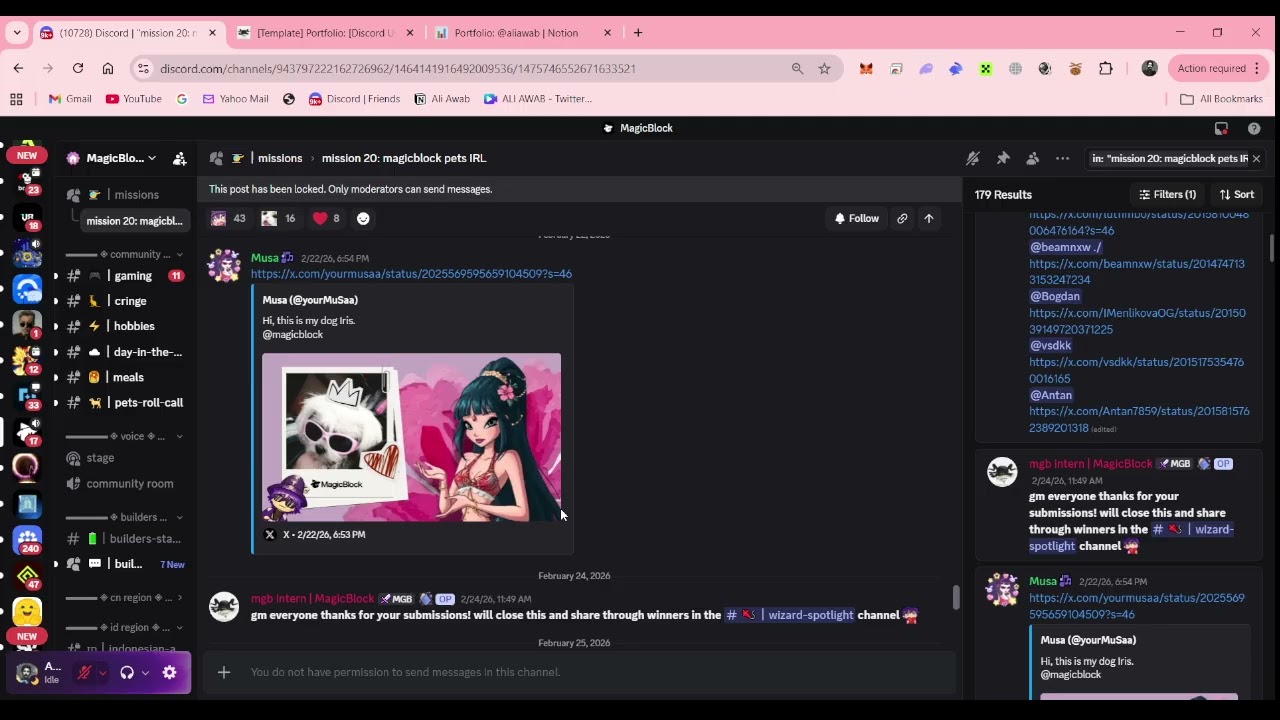1280x720 pixels.
Task: Copy the post link with the chain icon
Action: [x=902, y=218]
